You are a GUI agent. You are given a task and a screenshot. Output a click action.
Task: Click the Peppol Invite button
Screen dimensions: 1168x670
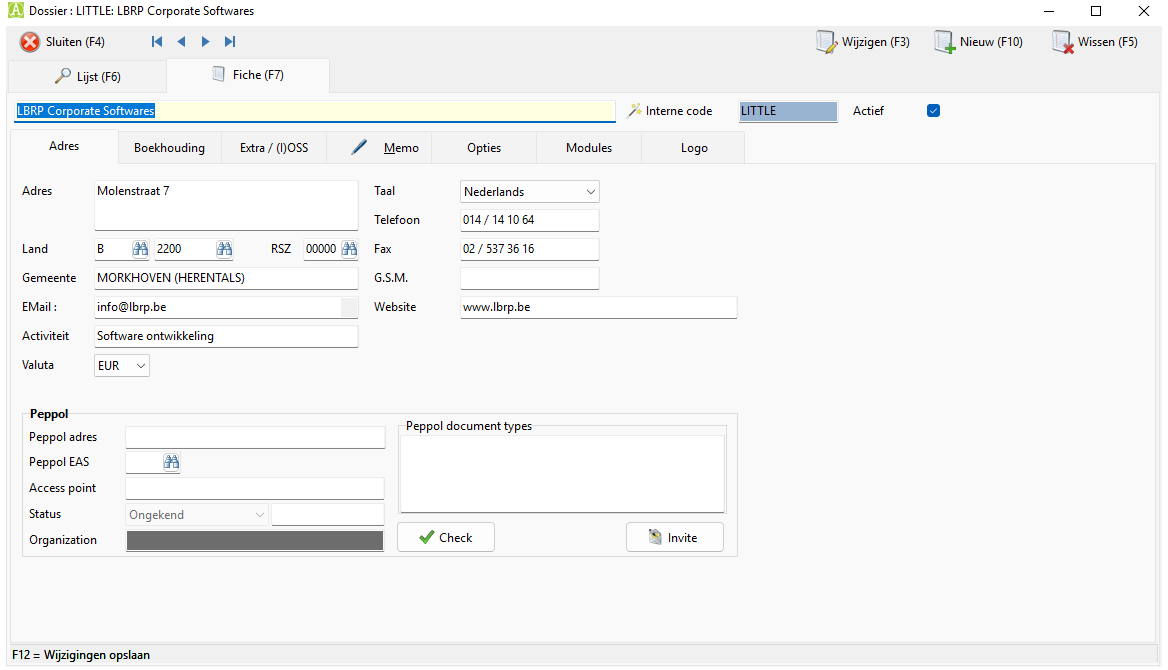(x=675, y=537)
